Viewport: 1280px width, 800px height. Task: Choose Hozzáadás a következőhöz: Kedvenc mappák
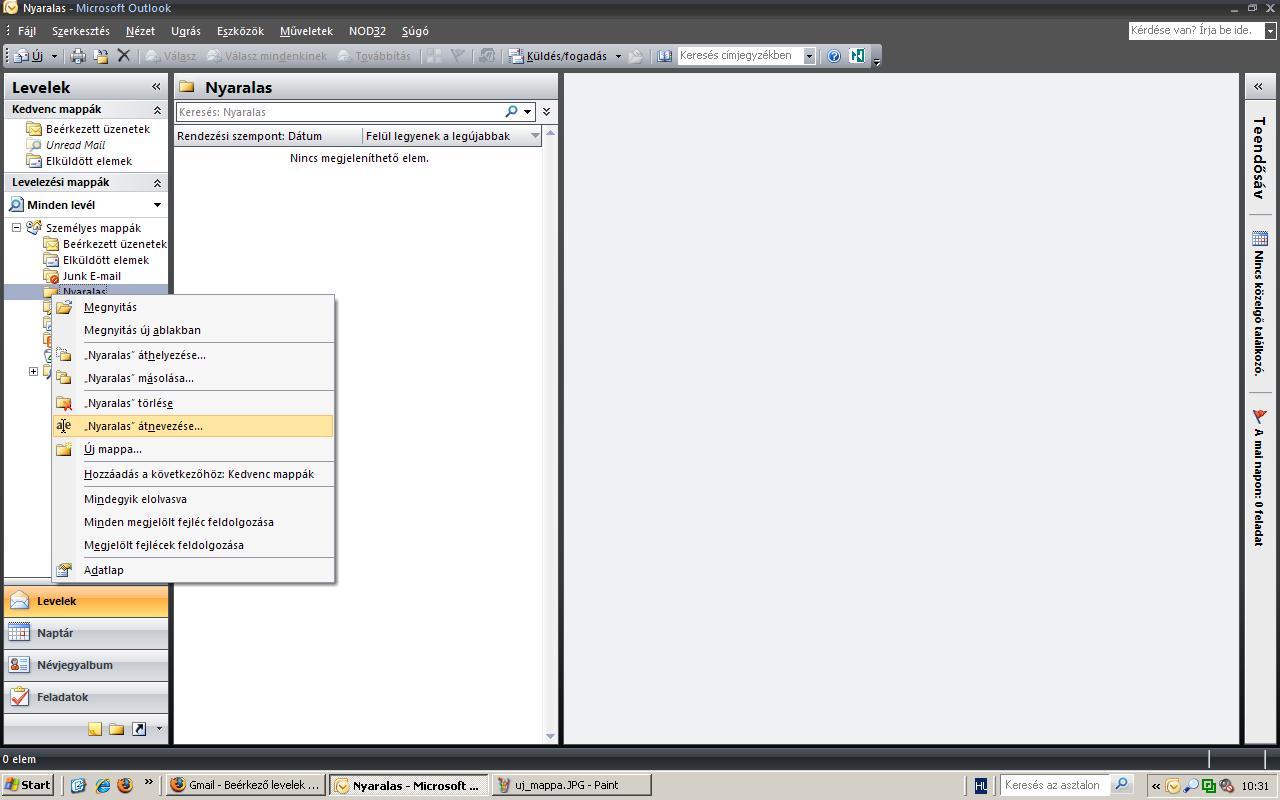(x=193, y=474)
